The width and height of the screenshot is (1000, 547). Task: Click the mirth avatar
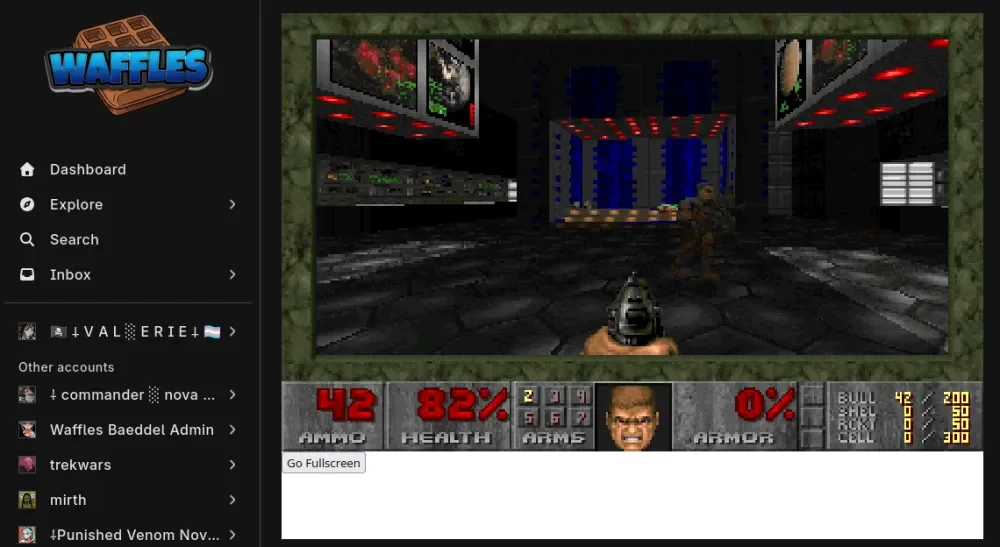click(x=27, y=500)
